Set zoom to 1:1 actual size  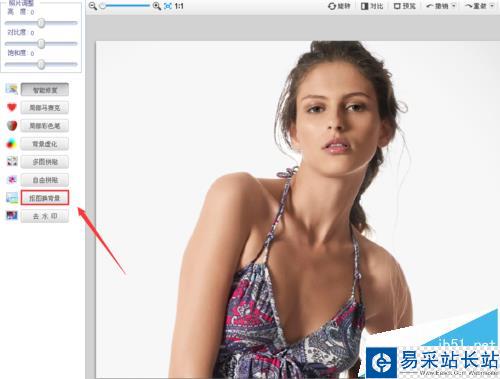tap(179, 6)
